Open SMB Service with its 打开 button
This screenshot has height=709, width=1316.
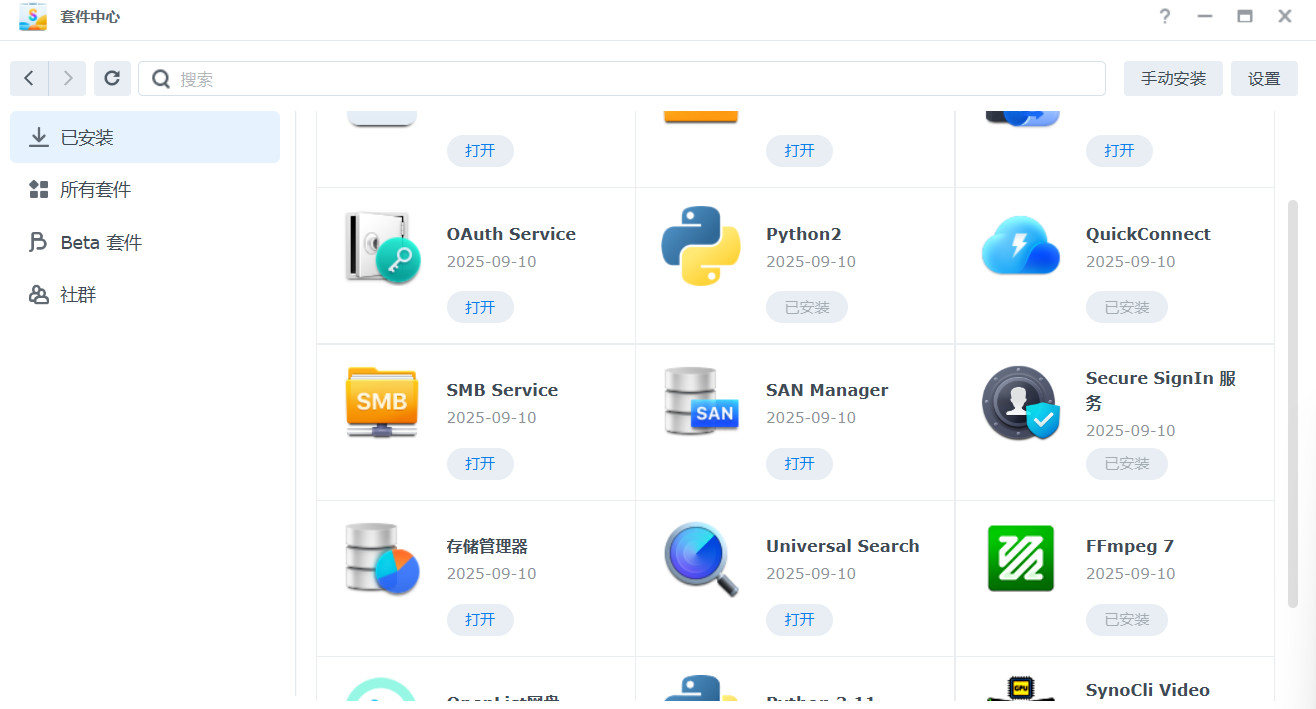pos(480,463)
